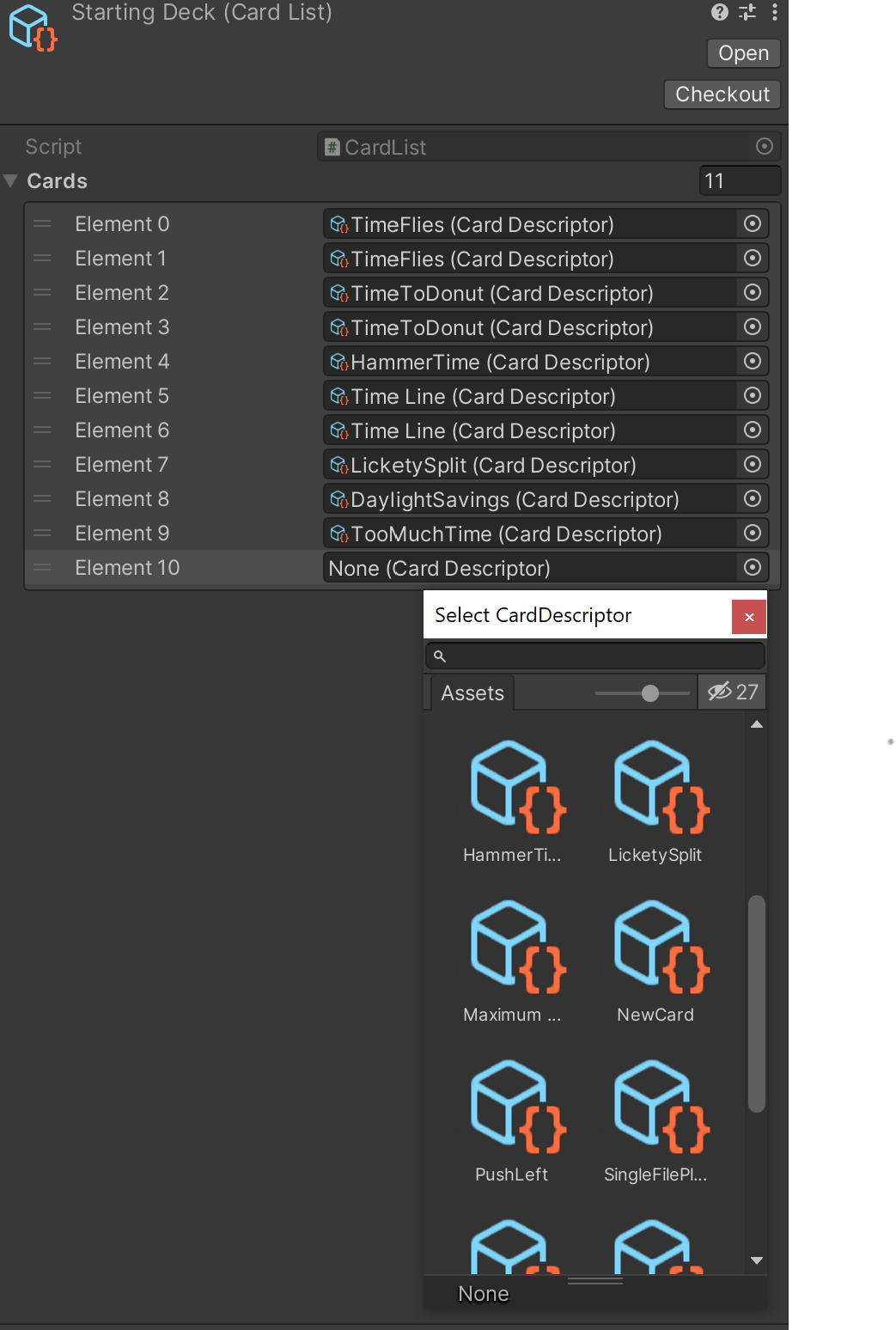Open the preset selector sliders icon
Image resolution: width=896 pixels, height=1330 pixels.
click(747, 12)
